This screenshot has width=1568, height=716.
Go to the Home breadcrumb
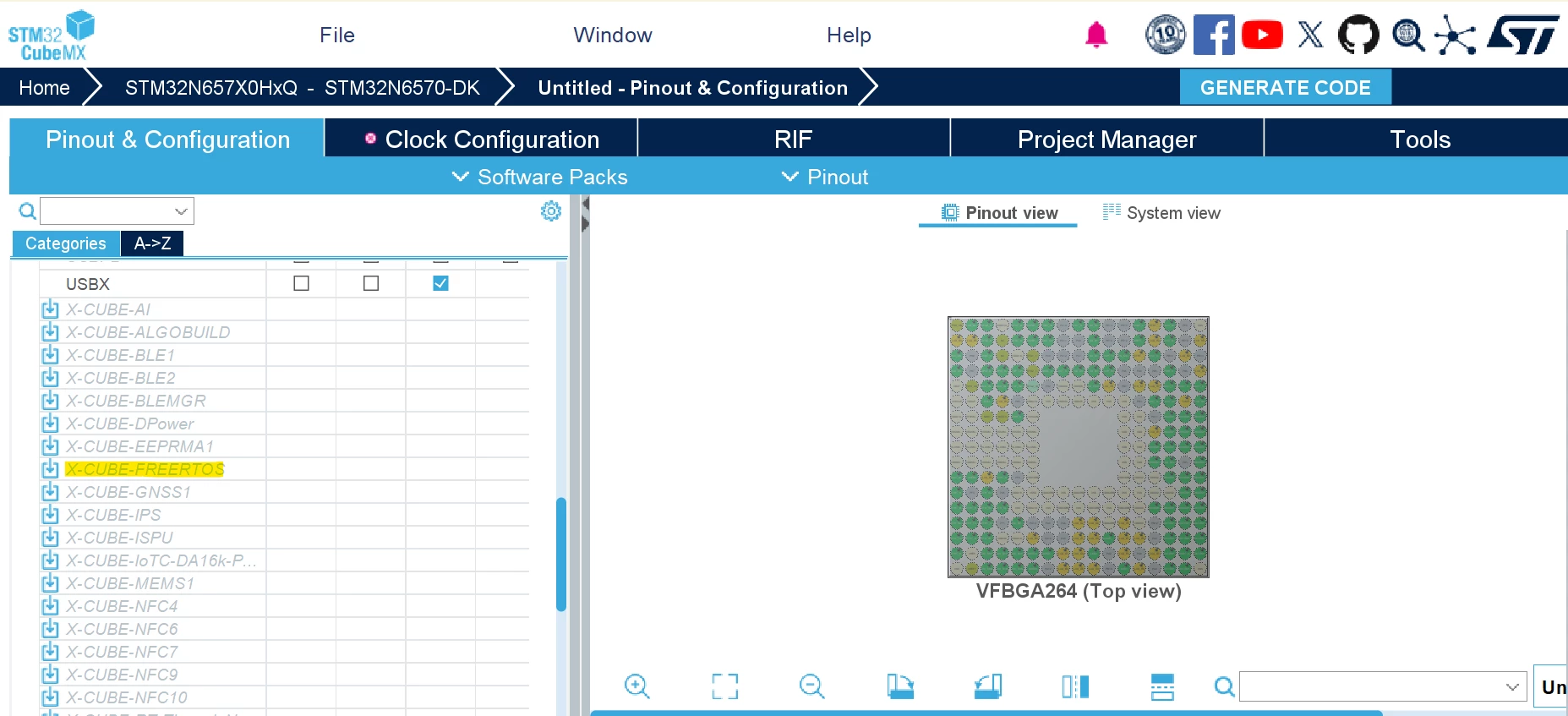(44, 88)
